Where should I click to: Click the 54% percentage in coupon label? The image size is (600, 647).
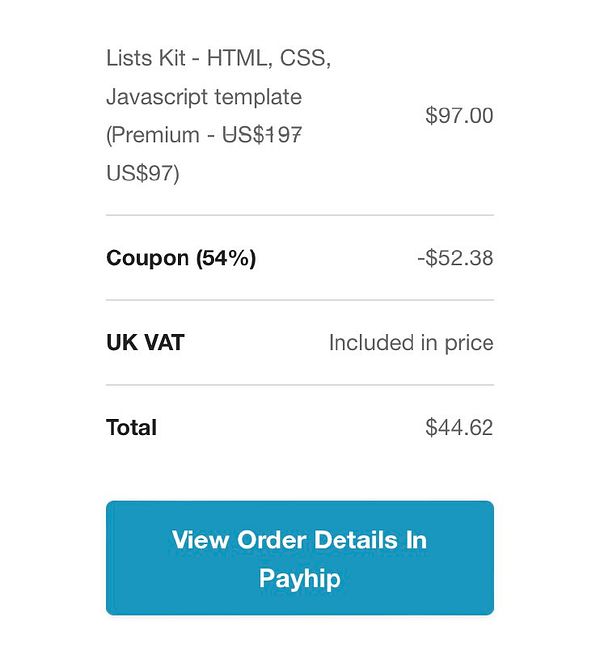pos(225,258)
